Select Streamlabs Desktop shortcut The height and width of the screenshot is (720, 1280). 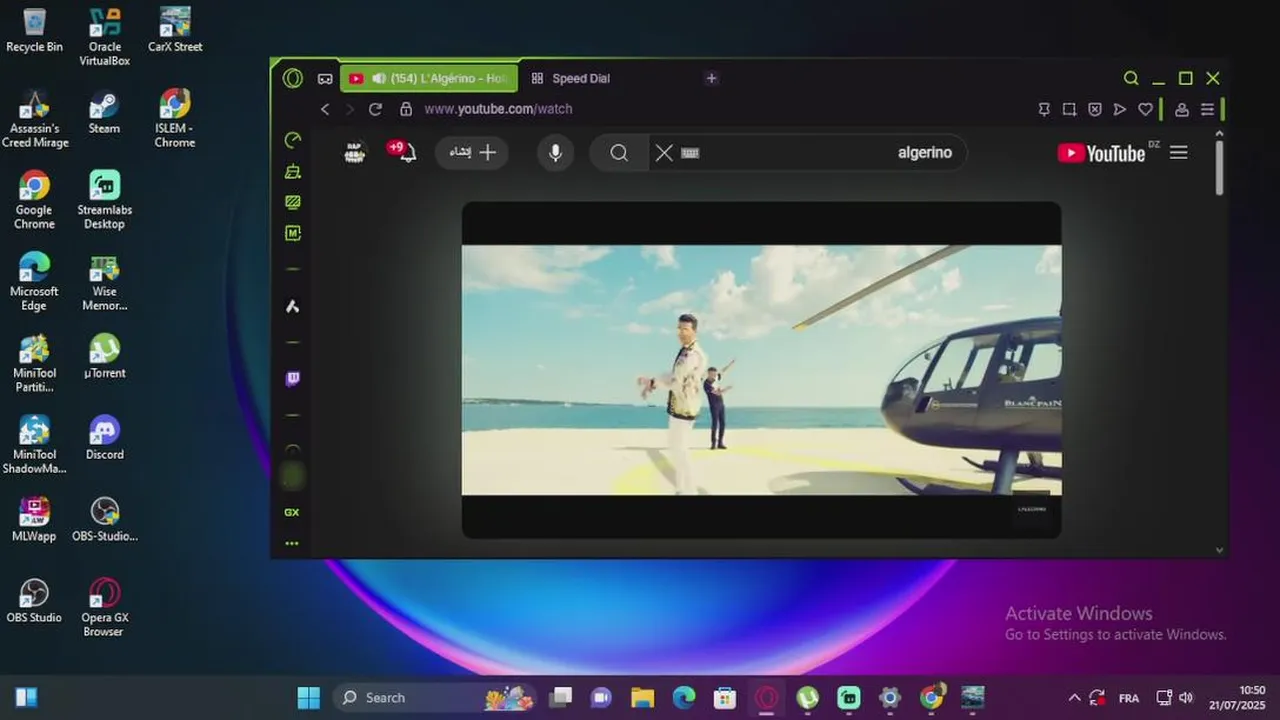104,201
